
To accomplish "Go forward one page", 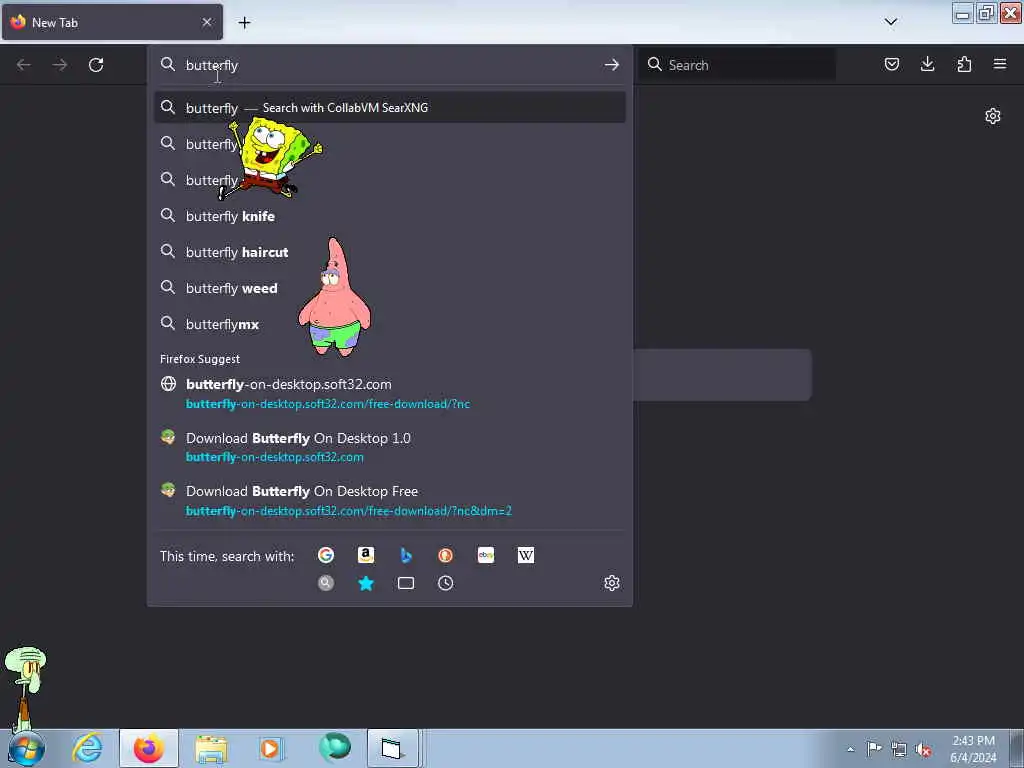I will click(x=59, y=65).
